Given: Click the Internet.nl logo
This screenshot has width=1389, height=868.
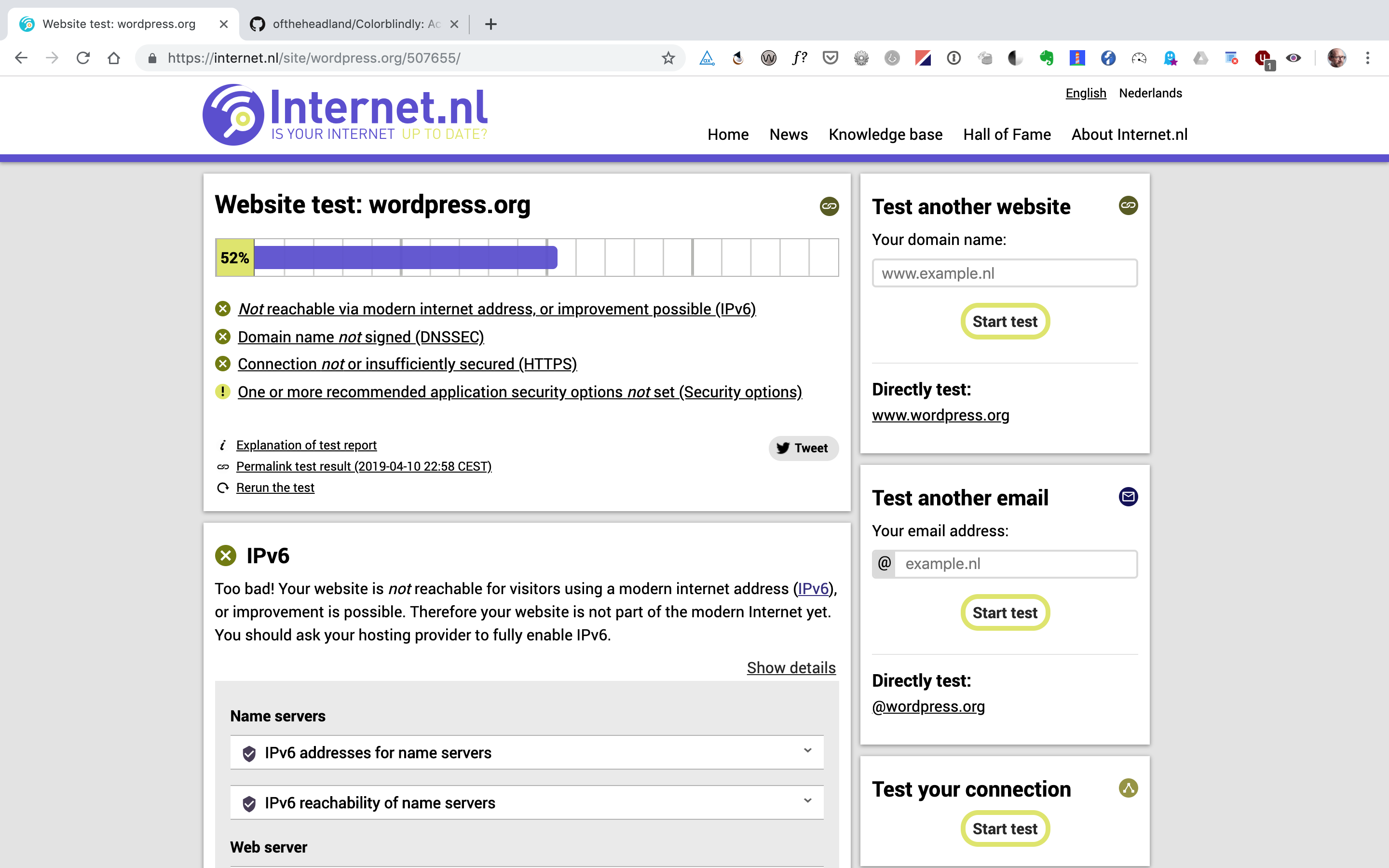Looking at the screenshot, I should (x=345, y=115).
